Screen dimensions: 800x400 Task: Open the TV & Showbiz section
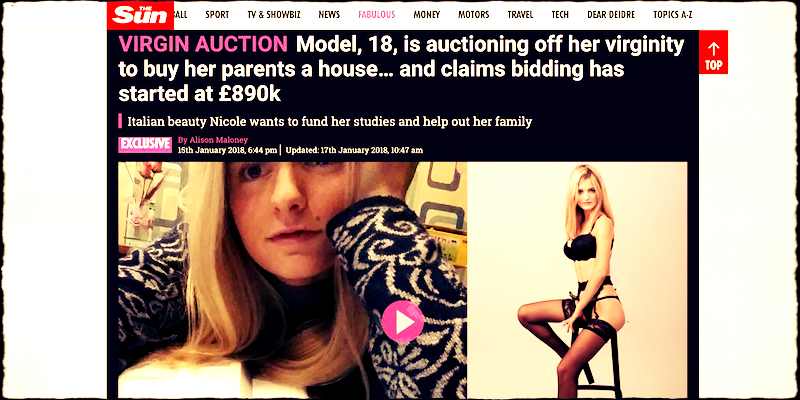coord(274,15)
